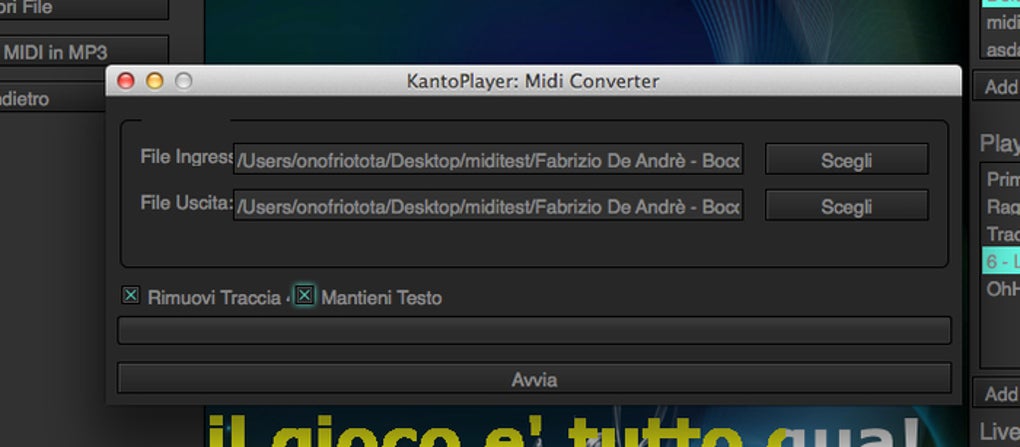Image resolution: width=1020 pixels, height=447 pixels.
Task: Click Scegli button for File Ingresso
Action: [846, 159]
